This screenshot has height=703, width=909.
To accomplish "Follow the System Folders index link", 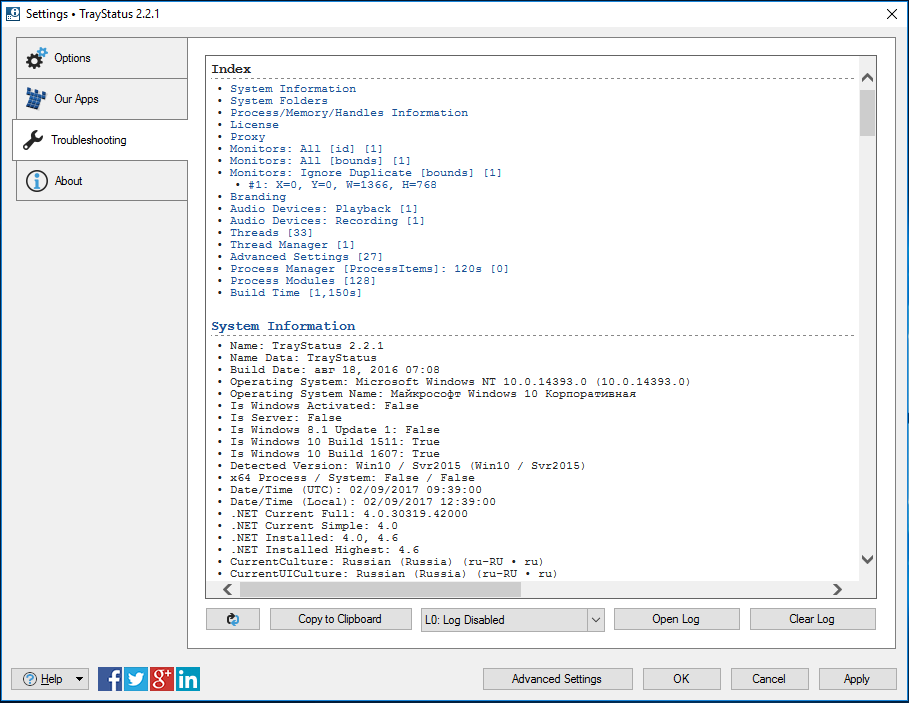I will coord(279,101).
